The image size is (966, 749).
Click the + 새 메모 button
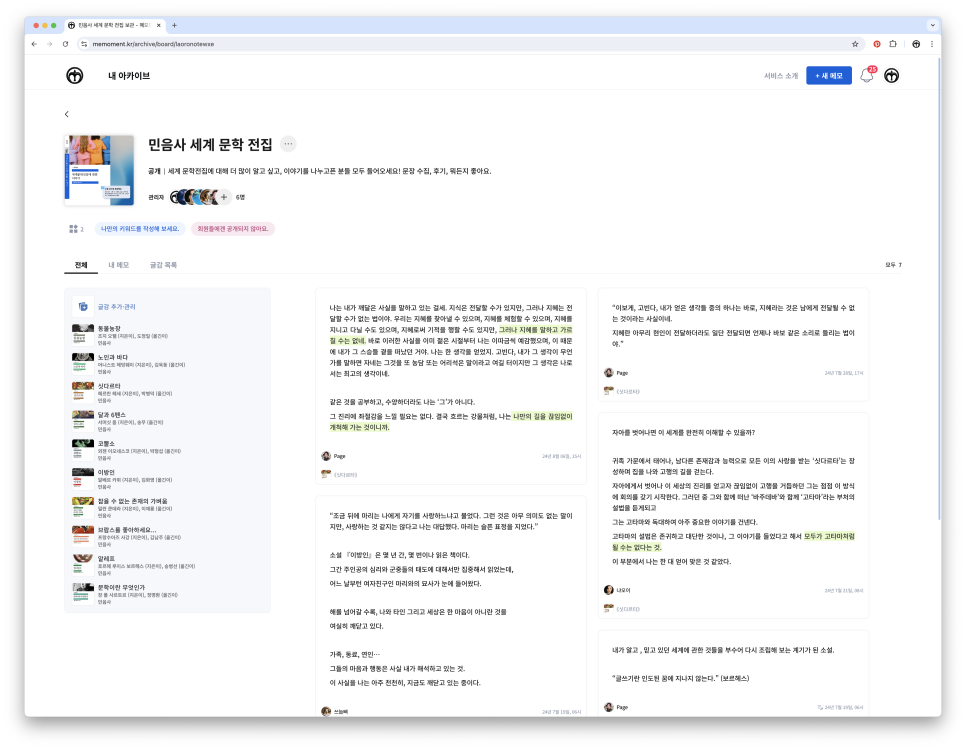click(x=829, y=76)
